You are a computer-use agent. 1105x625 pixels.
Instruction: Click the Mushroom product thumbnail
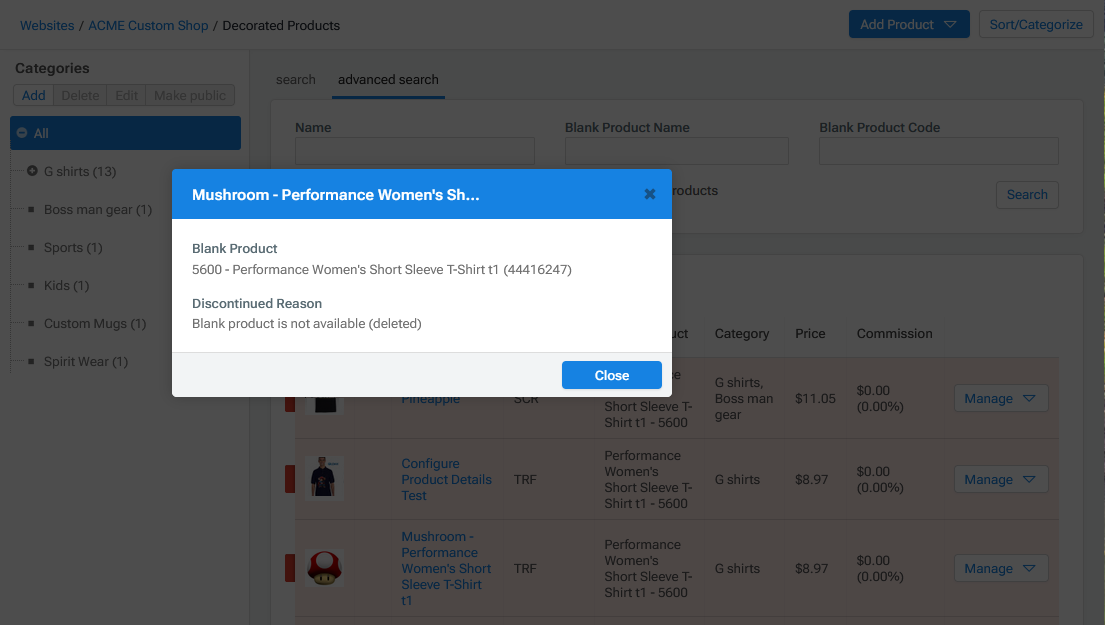(x=324, y=568)
